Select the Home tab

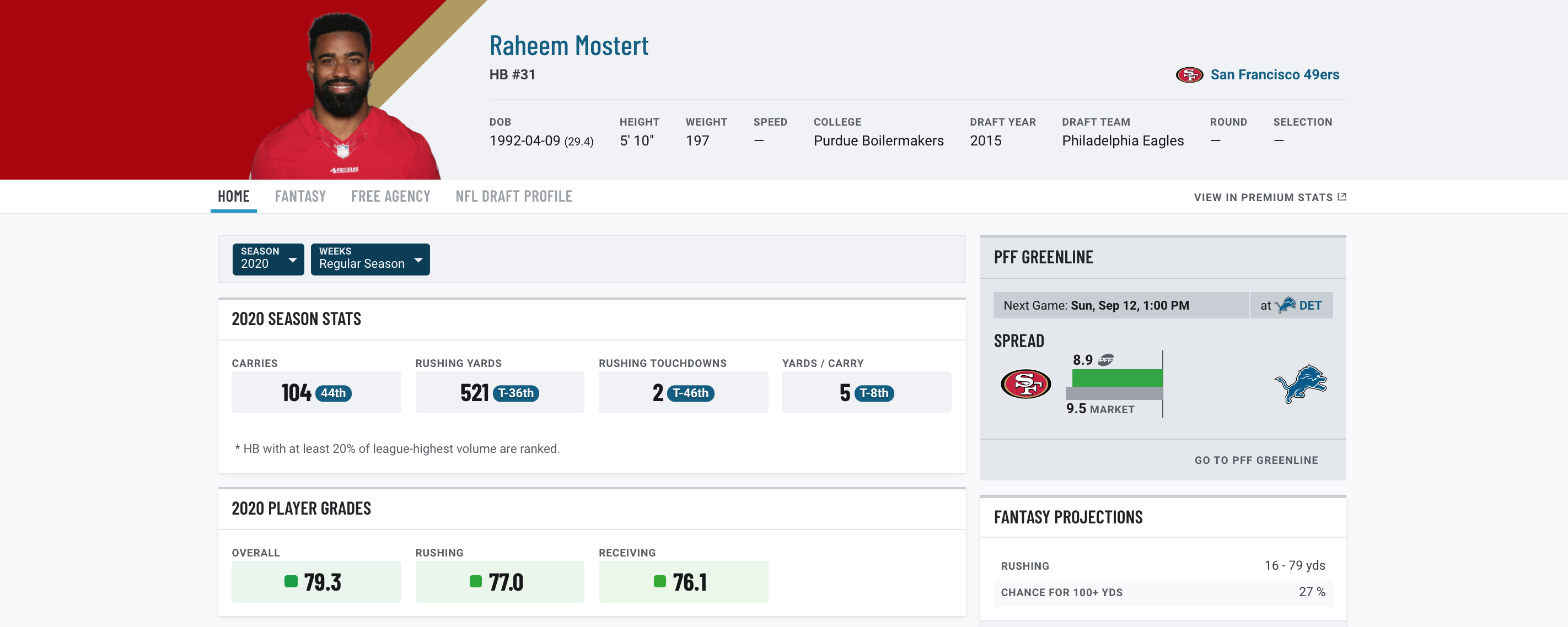click(x=234, y=197)
